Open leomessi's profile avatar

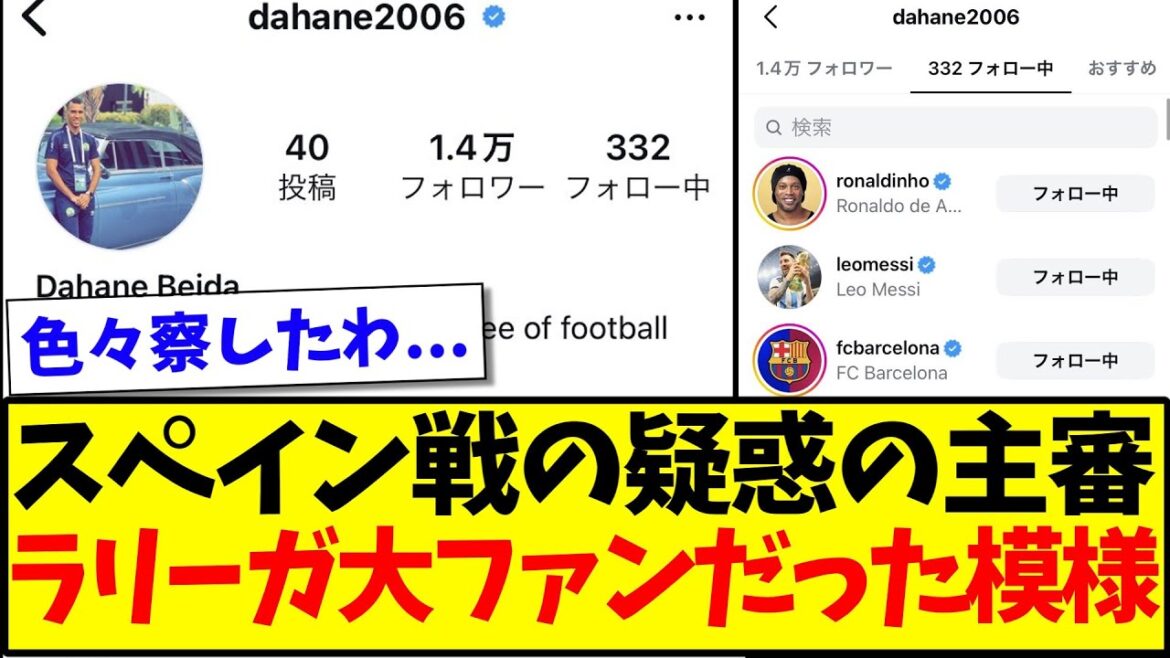[789, 277]
